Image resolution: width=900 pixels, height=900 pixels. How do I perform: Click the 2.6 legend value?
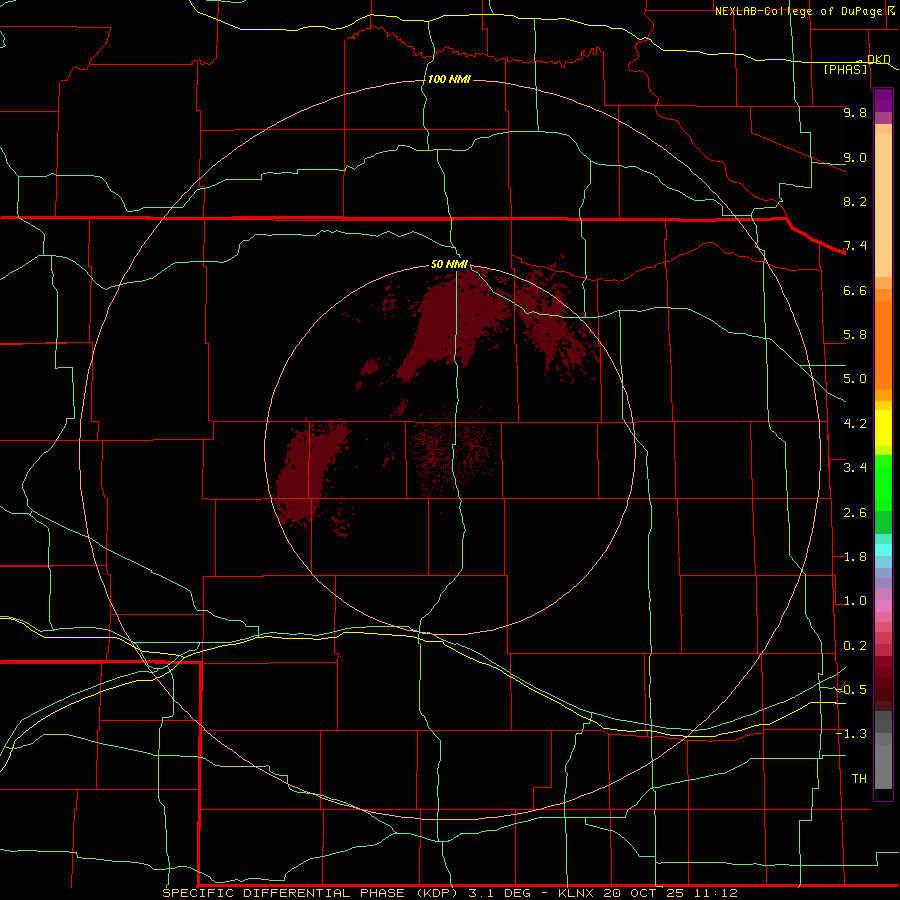coord(855,513)
